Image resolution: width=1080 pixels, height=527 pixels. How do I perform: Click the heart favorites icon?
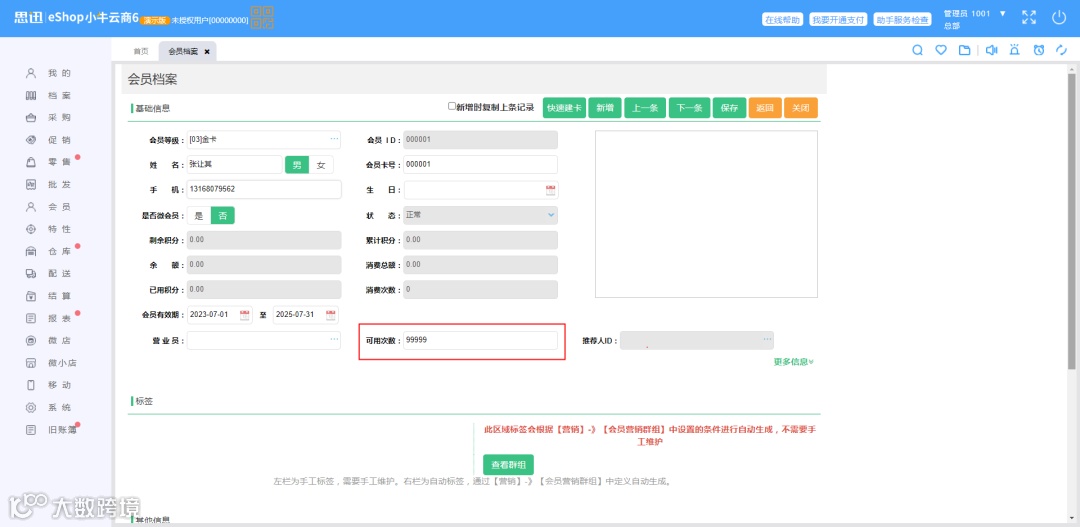pyautogui.click(x=941, y=50)
